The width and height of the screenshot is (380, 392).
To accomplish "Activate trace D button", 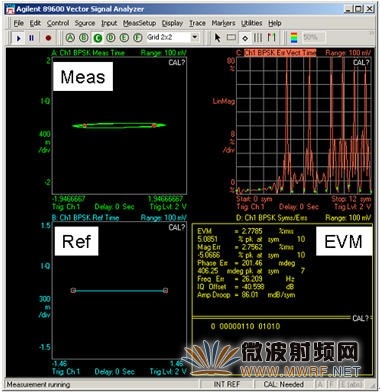I will pyautogui.click(x=110, y=38).
